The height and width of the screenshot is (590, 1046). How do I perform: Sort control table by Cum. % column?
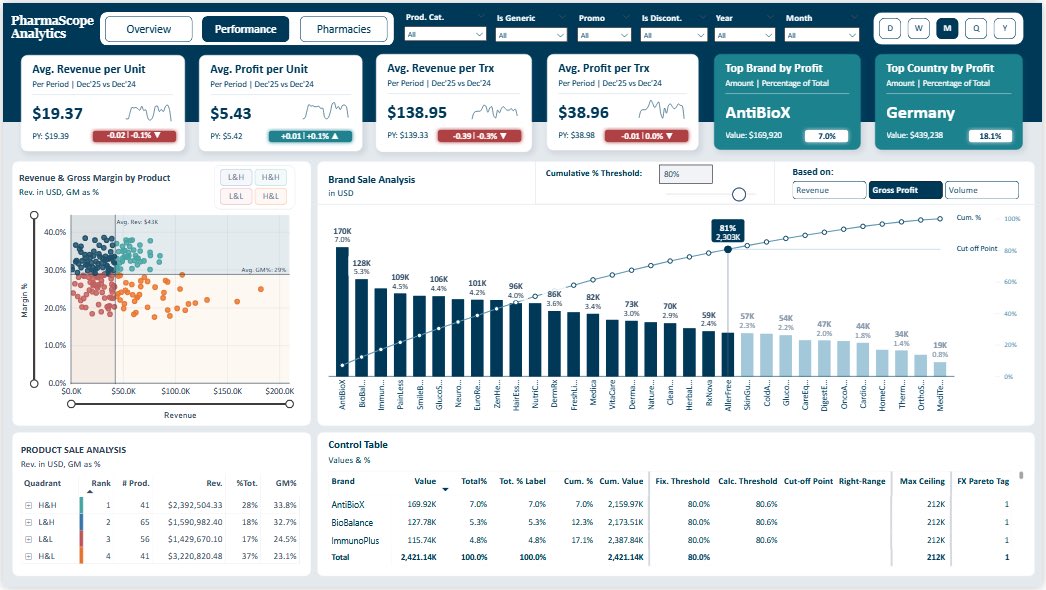(578, 481)
